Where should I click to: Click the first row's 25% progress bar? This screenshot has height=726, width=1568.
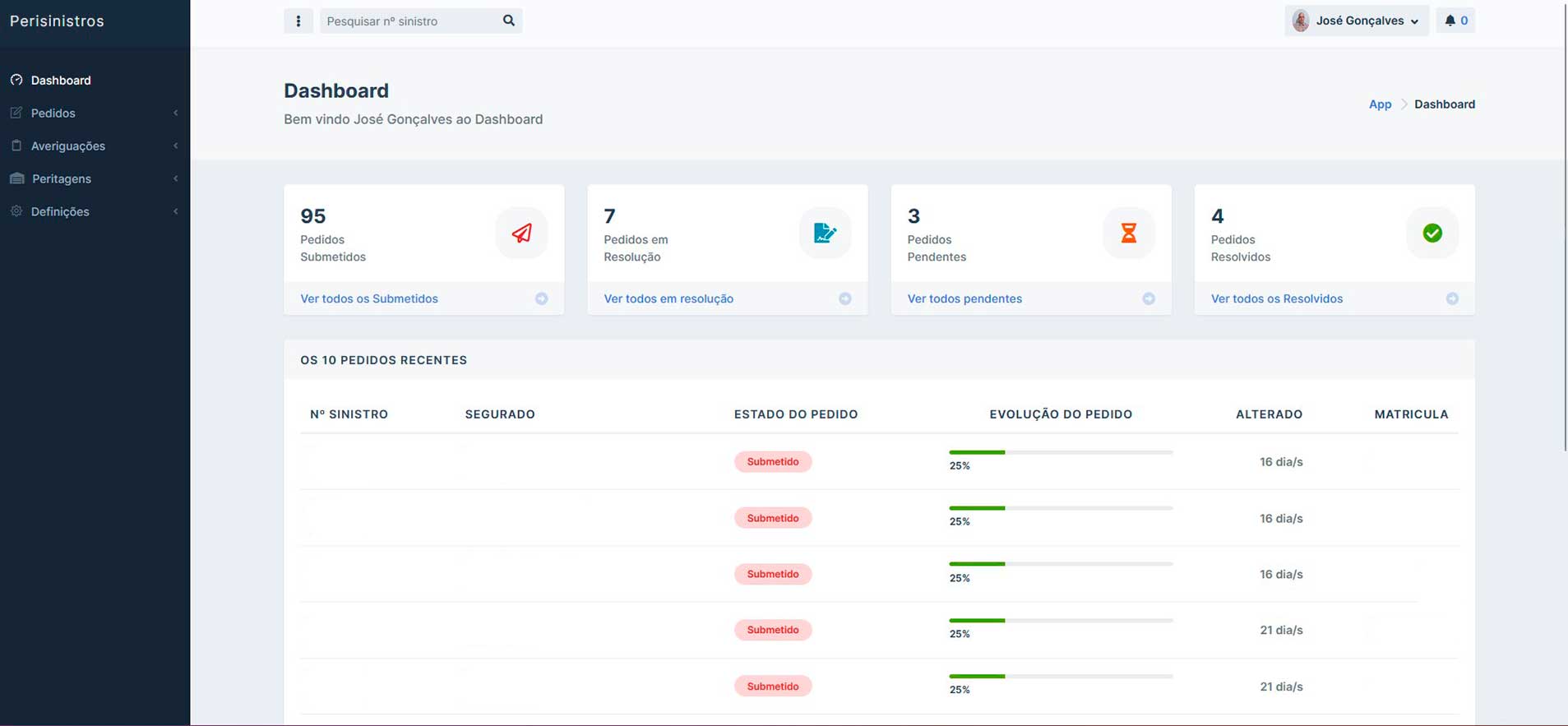point(1060,453)
